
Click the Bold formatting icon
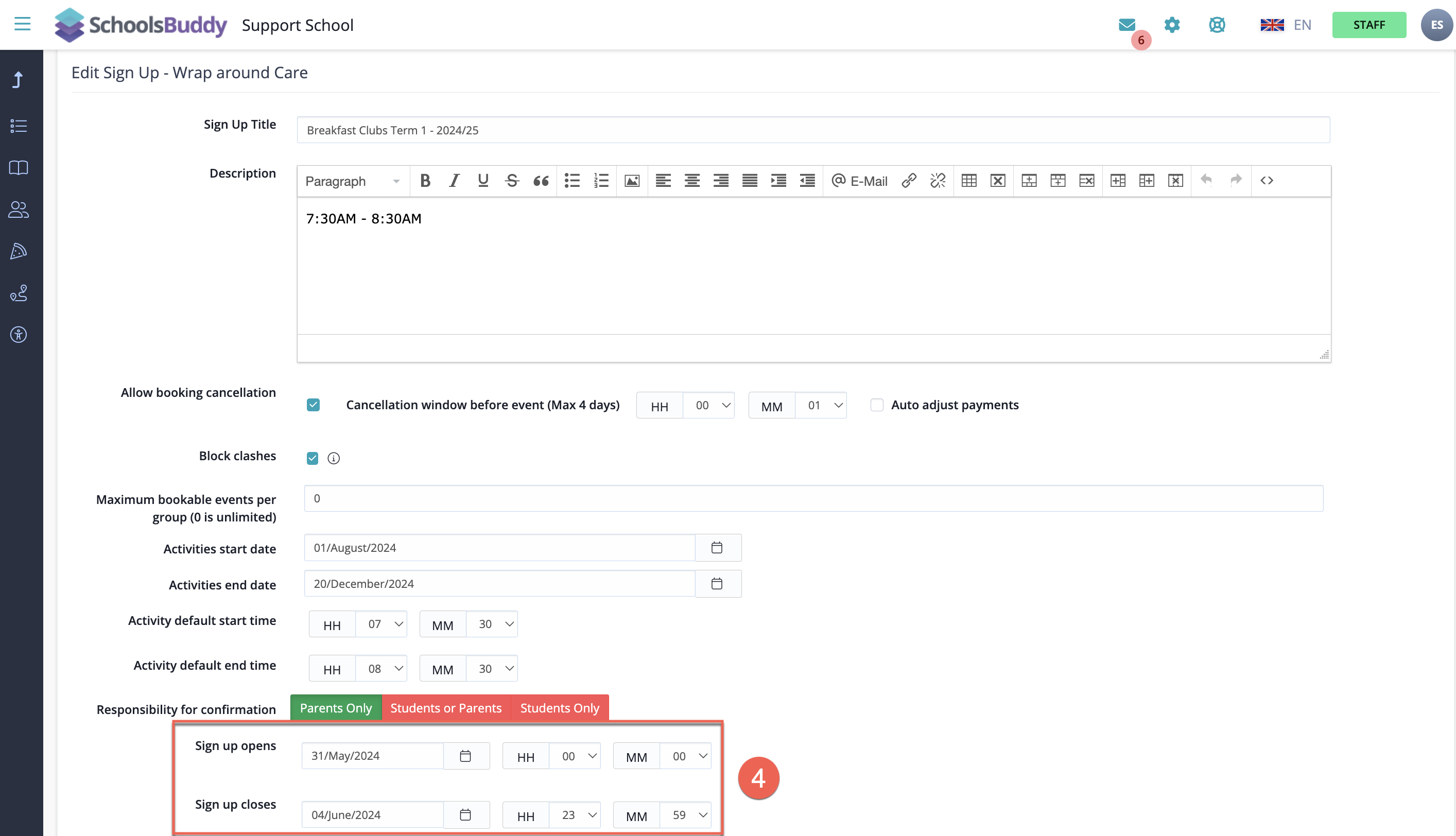pyautogui.click(x=425, y=181)
